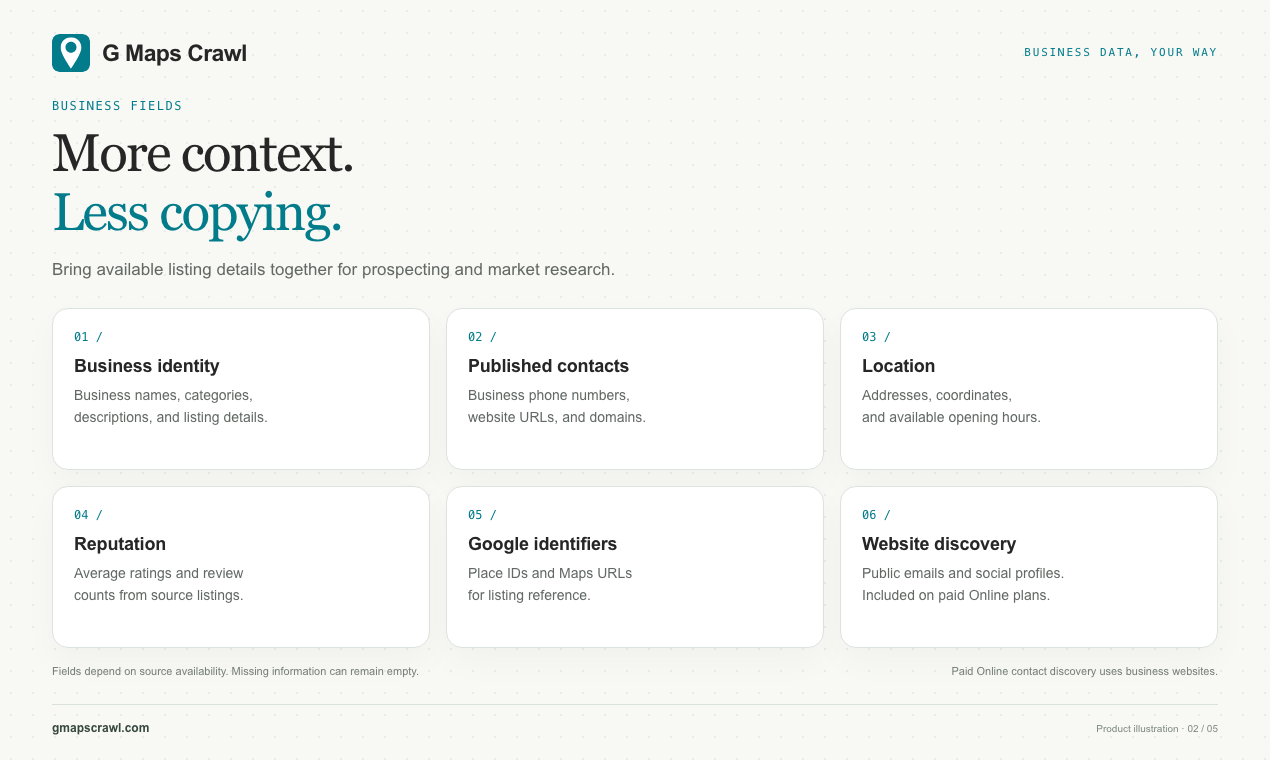This screenshot has width=1270, height=760.
Task: Select the "Business names, categories" description
Action: click(171, 406)
